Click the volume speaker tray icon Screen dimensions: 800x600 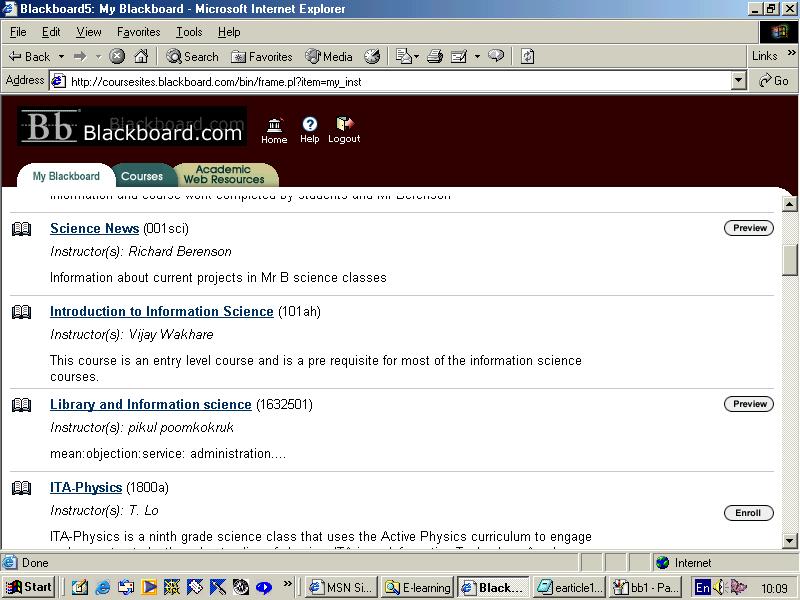tap(719, 587)
